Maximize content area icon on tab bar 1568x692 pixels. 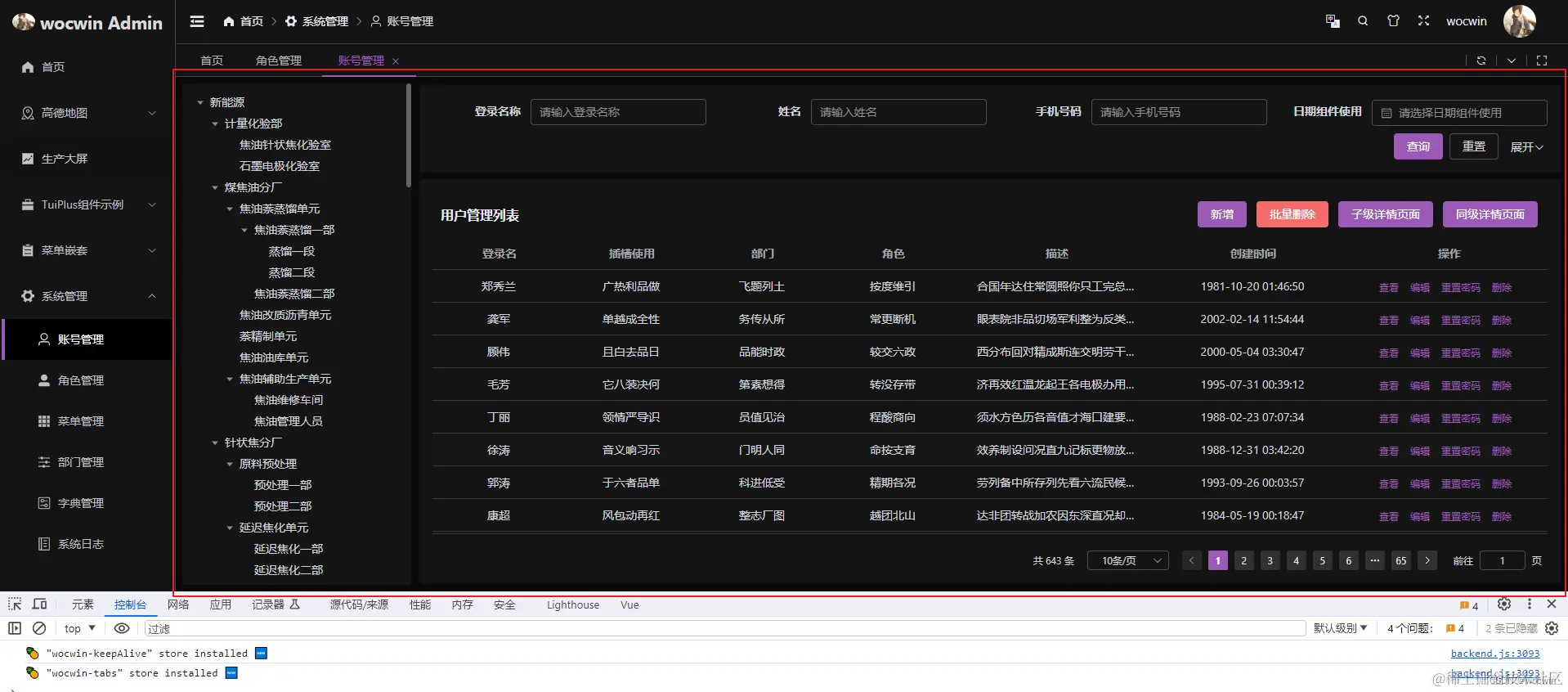coord(1541,61)
